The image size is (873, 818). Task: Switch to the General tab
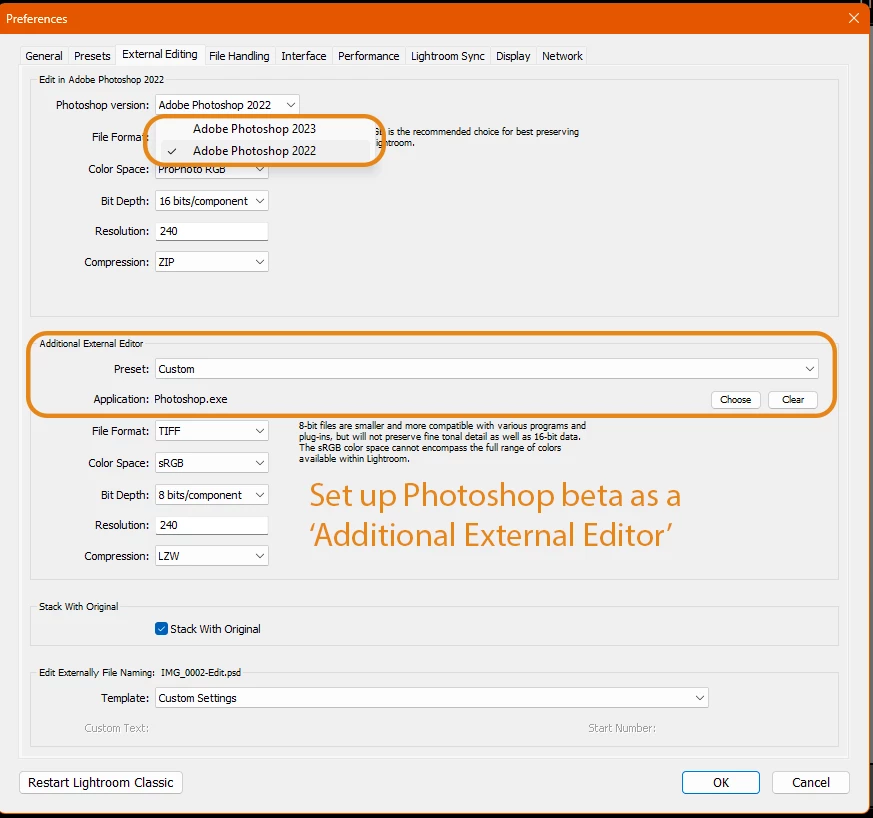(x=43, y=56)
